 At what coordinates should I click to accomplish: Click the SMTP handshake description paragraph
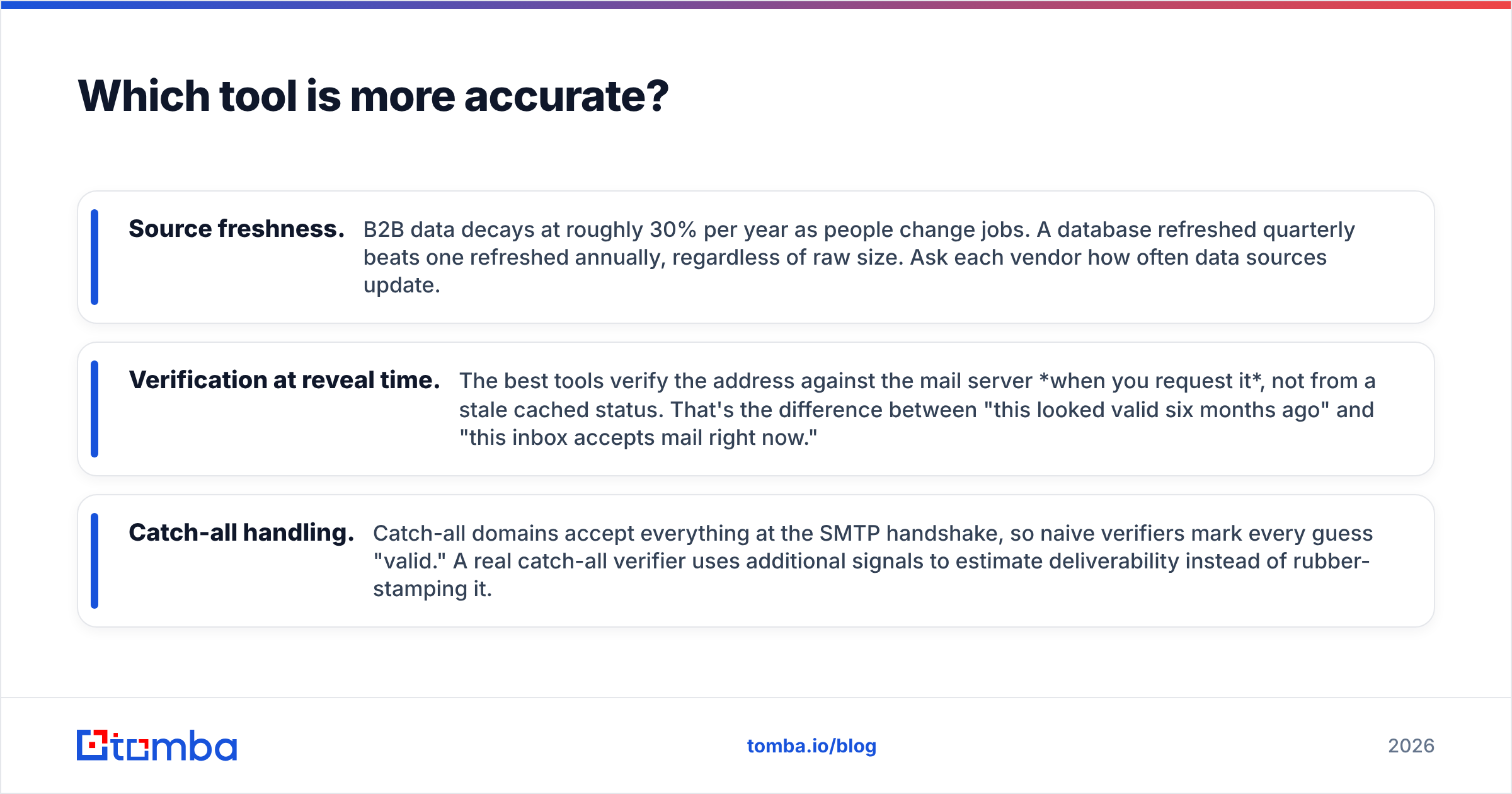tap(873, 561)
